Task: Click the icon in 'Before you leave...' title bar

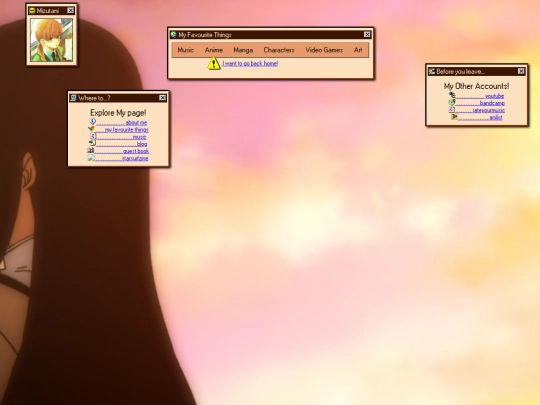Action: pyautogui.click(x=432, y=71)
